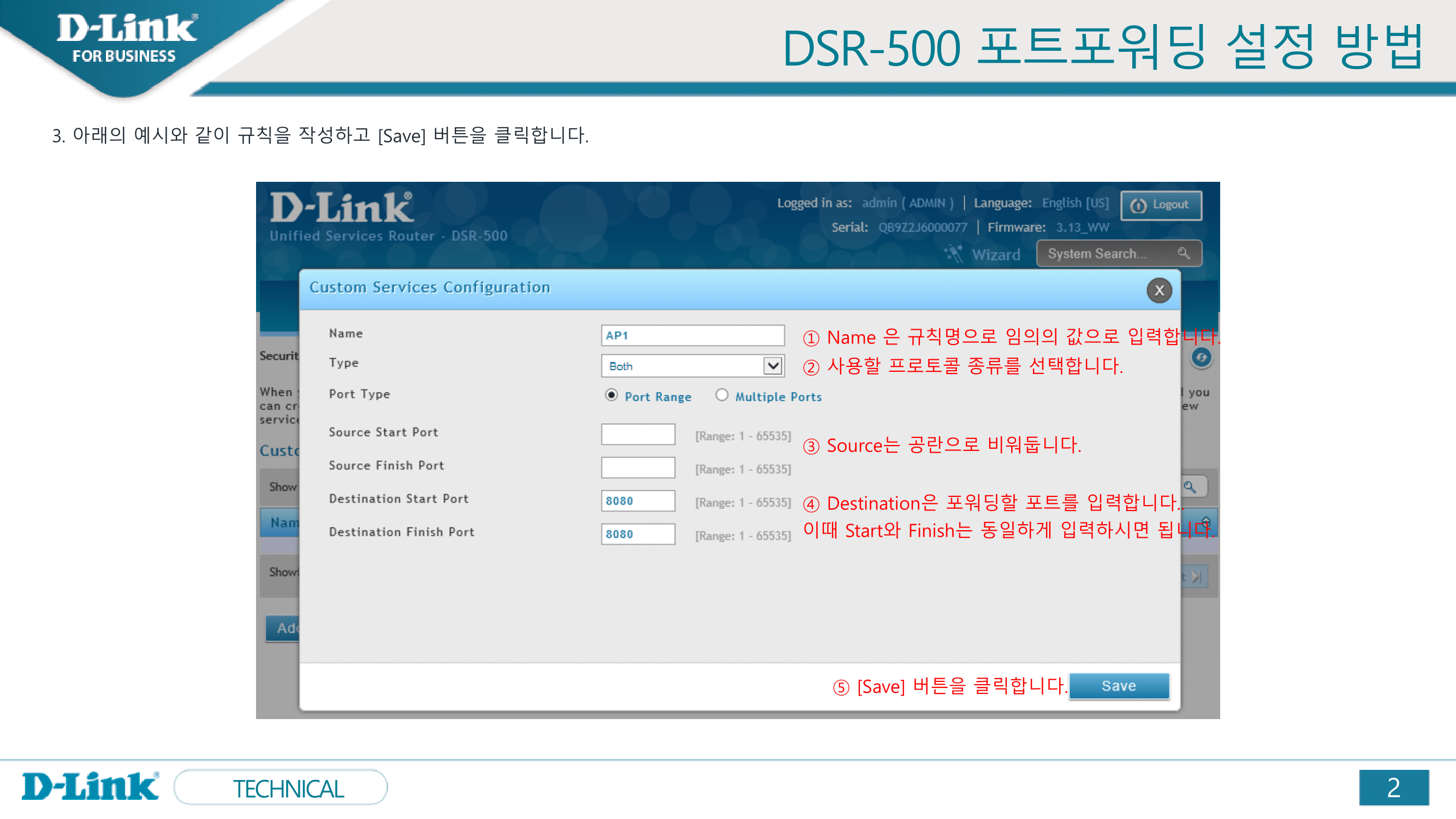The width and height of the screenshot is (1456, 819).
Task: Click the English [US] language link
Action: (1075, 203)
